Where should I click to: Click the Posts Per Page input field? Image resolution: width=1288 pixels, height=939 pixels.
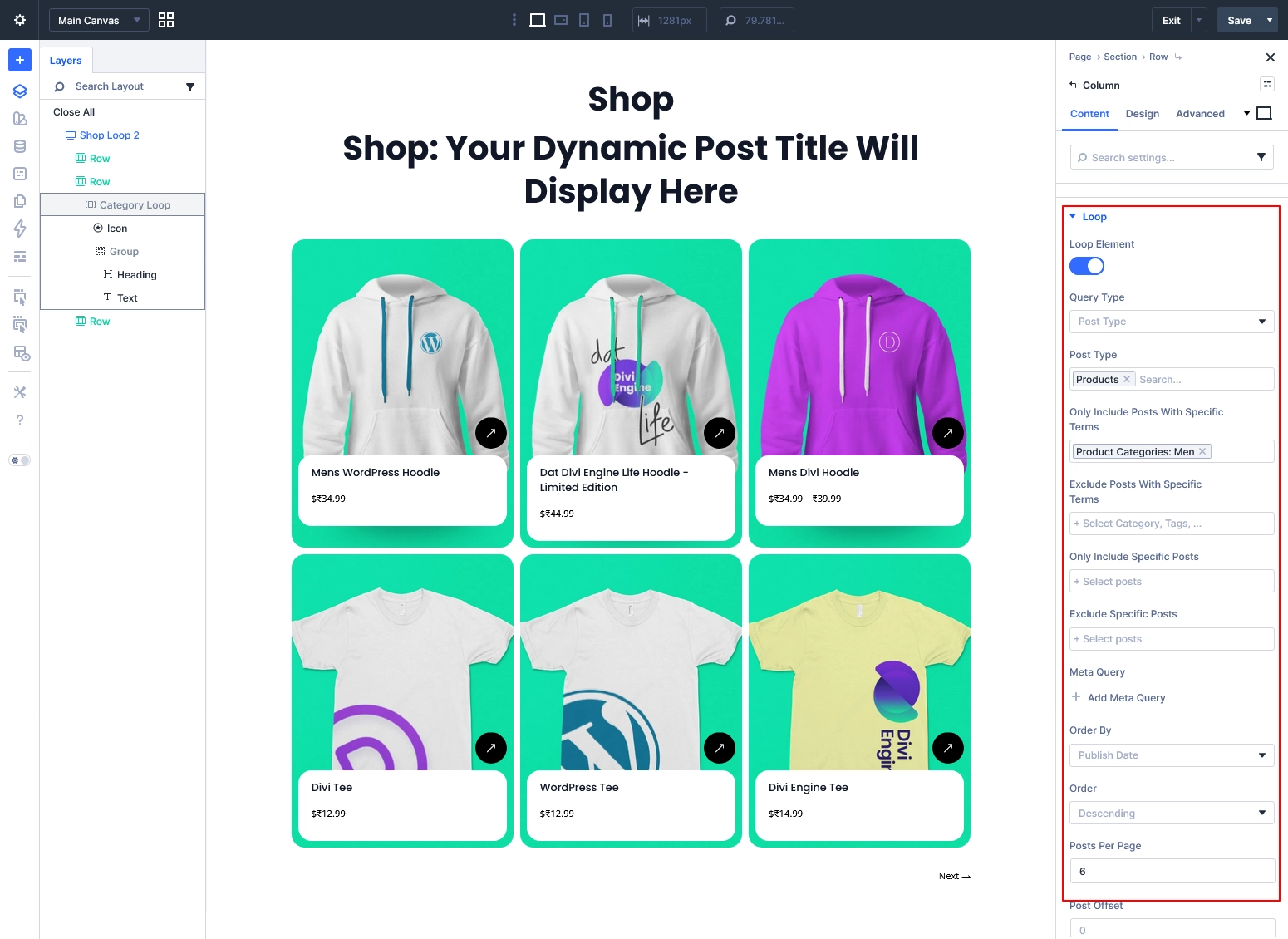click(x=1171, y=871)
